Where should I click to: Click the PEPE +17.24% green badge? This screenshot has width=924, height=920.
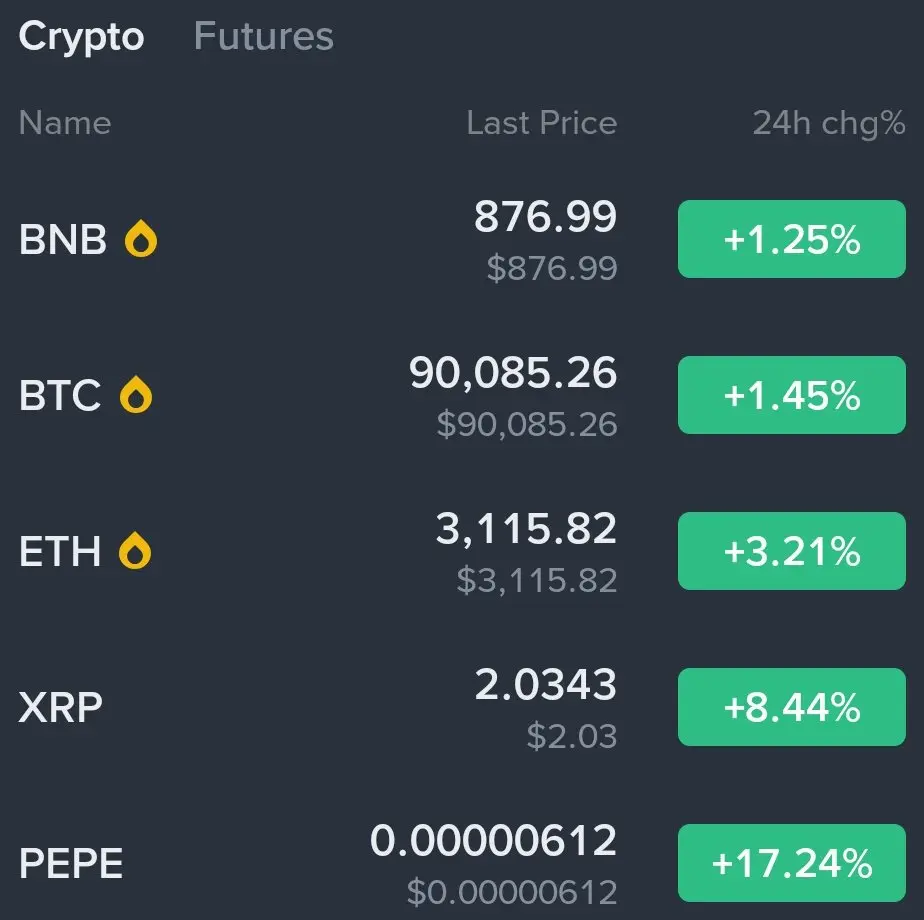(791, 863)
